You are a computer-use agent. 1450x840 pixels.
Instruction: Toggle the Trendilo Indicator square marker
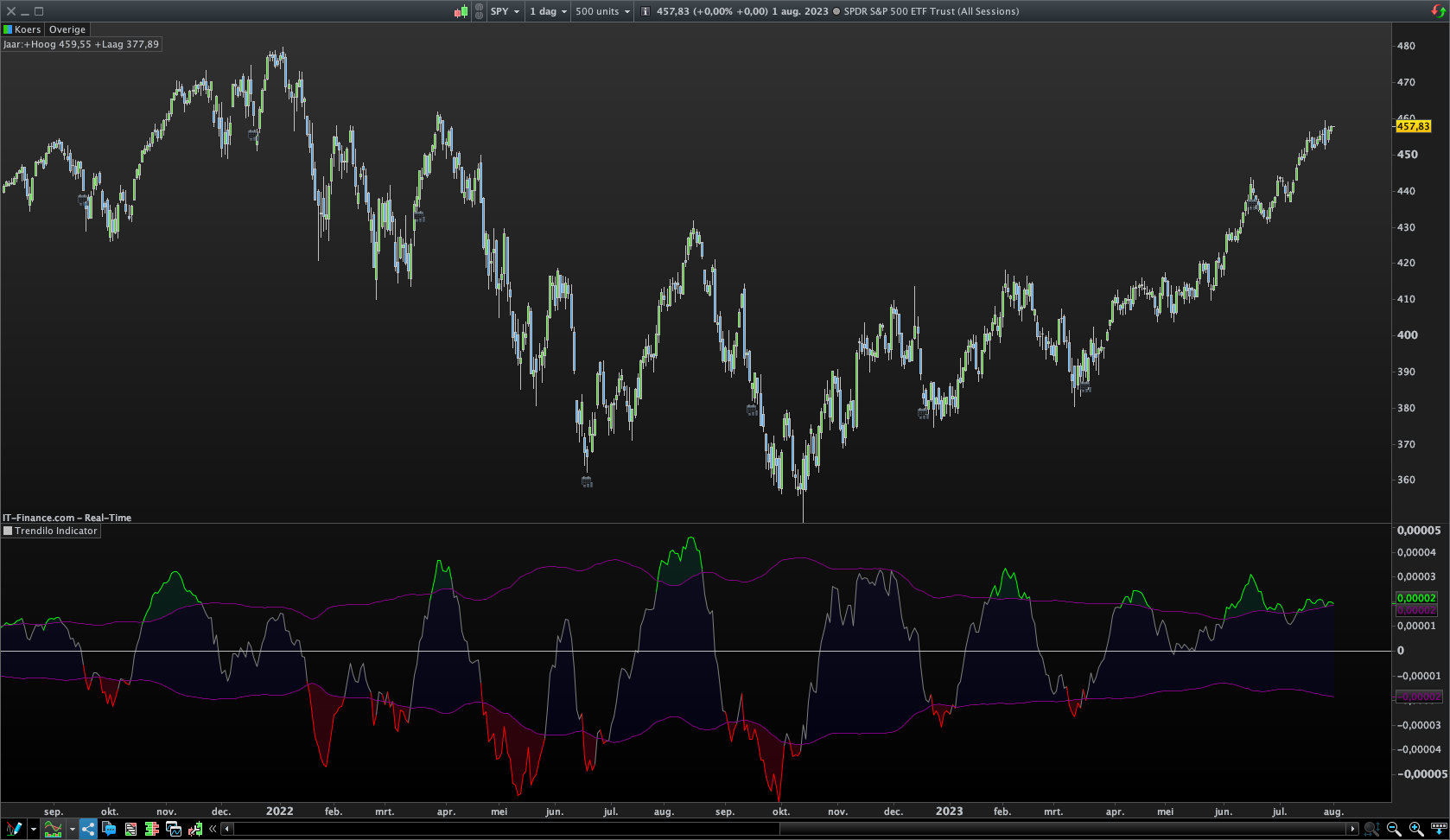point(8,531)
